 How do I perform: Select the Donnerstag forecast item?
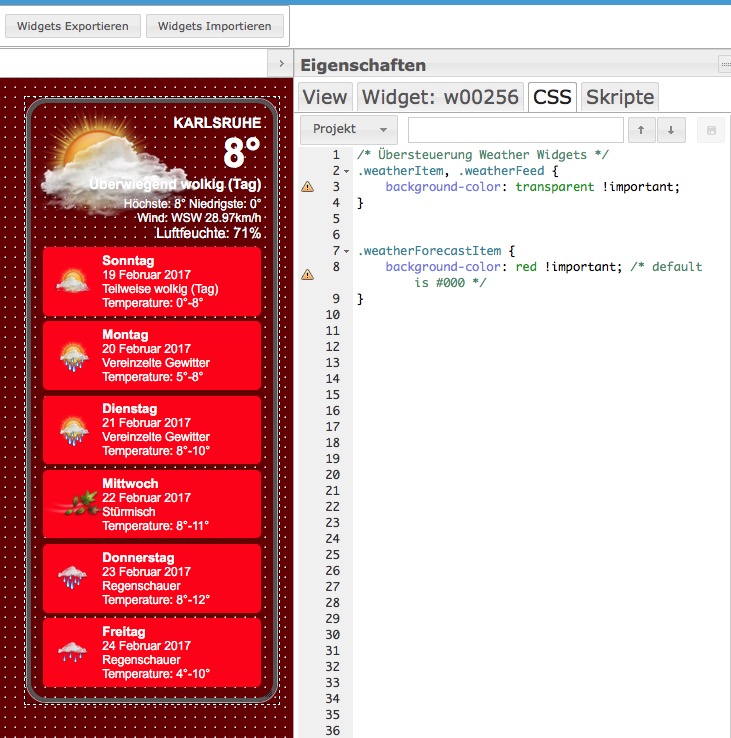click(152, 579)
